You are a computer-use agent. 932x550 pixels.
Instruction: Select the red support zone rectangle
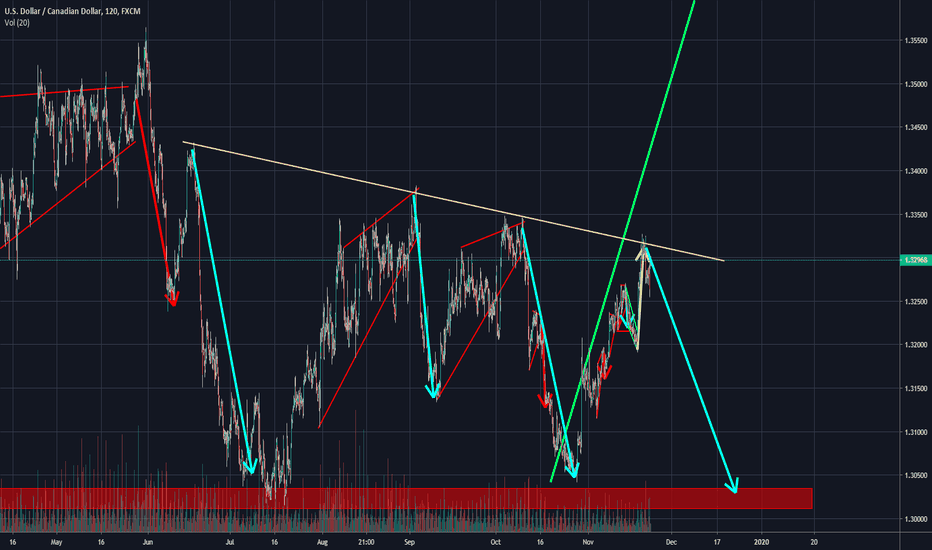tap(400, 498)
